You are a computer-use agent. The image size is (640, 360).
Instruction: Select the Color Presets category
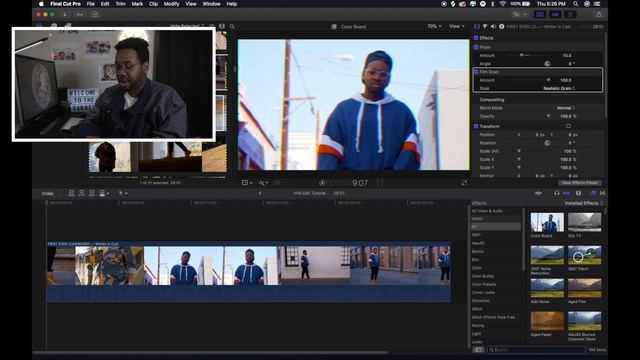pyautogui.click(x=484, y=284)
